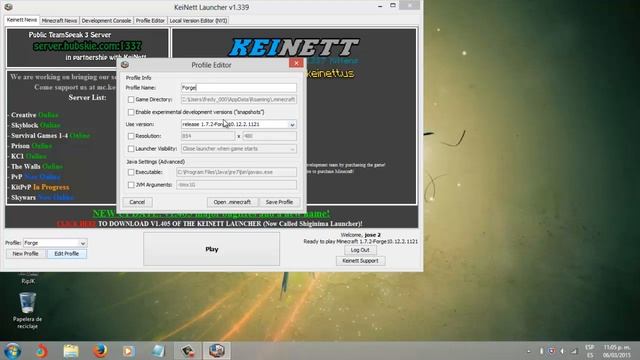Open the red swirl app on the taskbar

[x=41, y=351]
